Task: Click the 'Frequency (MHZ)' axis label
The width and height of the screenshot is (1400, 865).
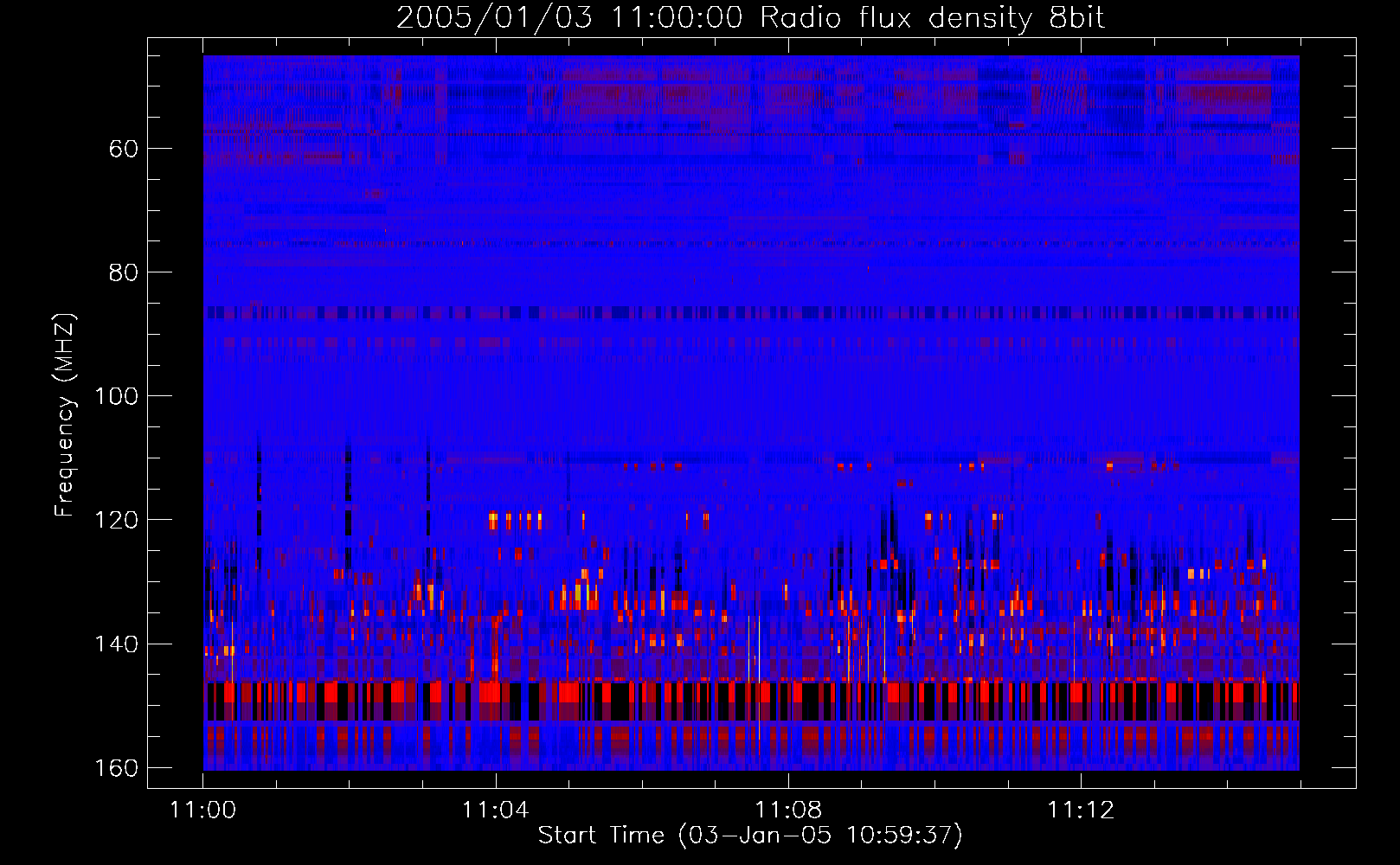Action: point(65,414)
